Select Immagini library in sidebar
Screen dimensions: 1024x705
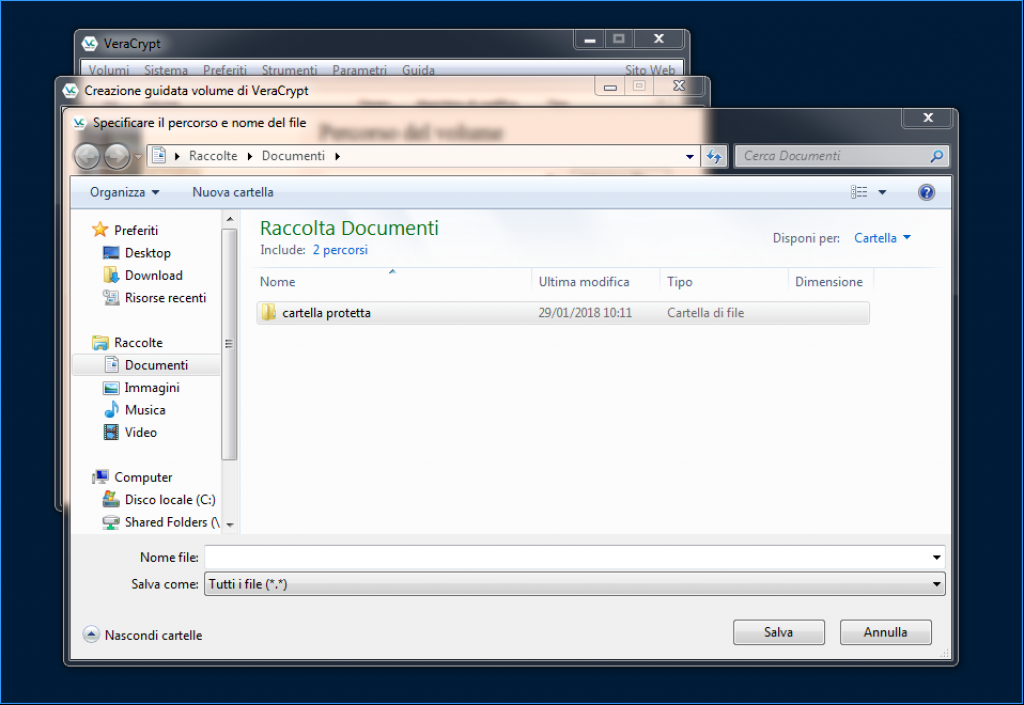coord(151,388)
